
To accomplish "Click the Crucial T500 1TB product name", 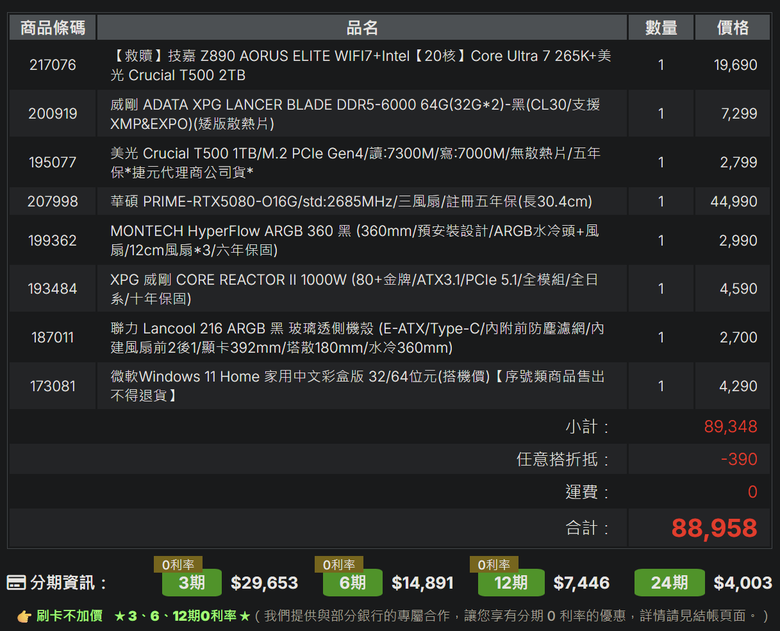I will click(355, 163).
